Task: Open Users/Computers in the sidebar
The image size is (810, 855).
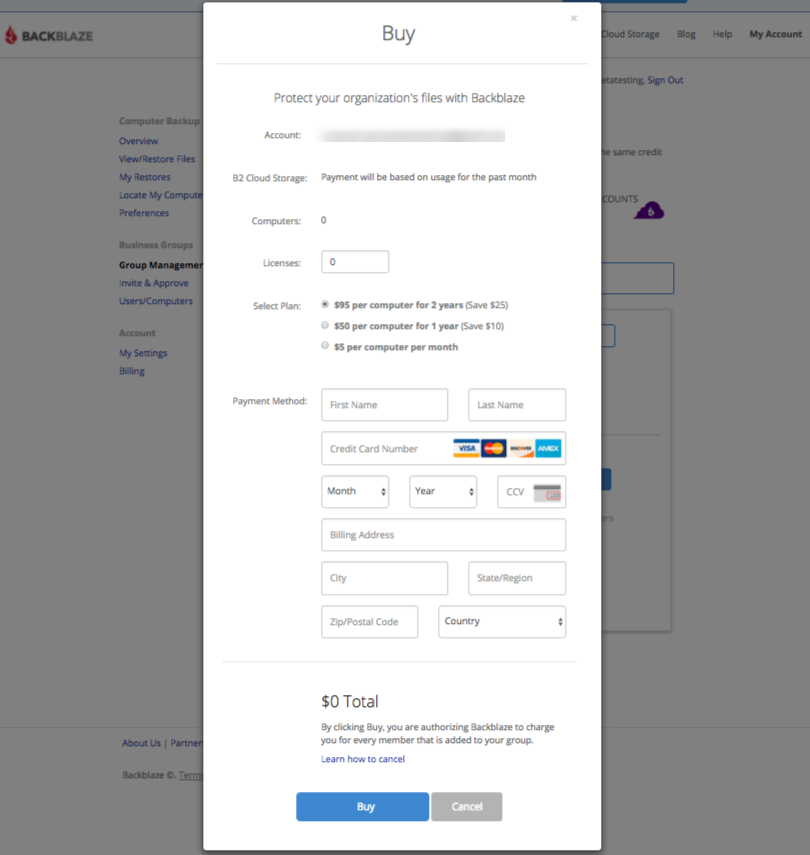Action: (156, 301)
